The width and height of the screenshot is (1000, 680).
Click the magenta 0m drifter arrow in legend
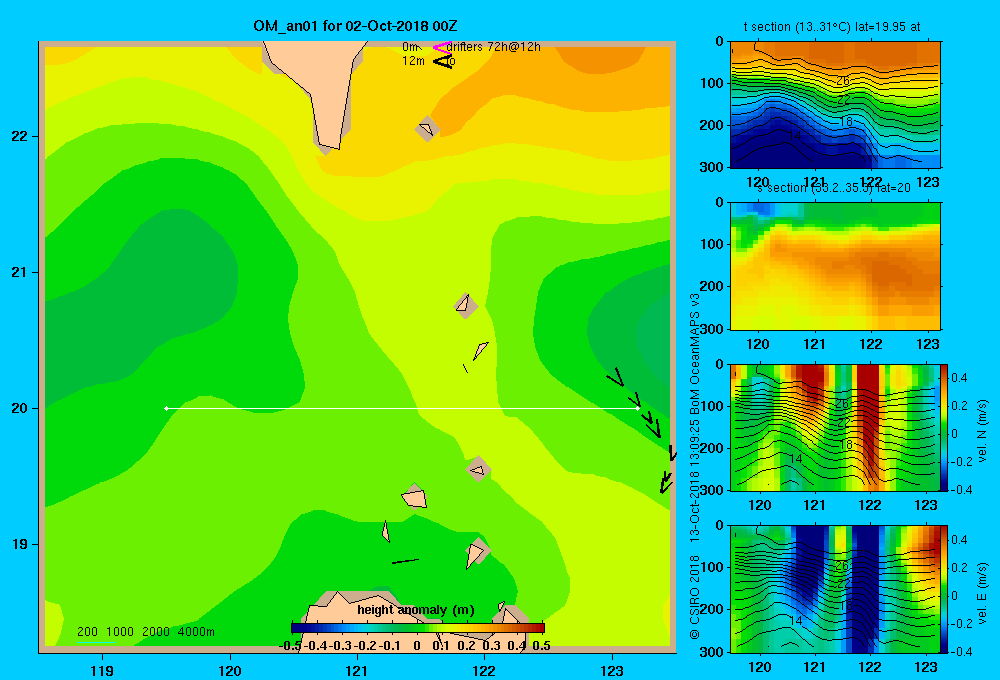click(x=442, y=47)
